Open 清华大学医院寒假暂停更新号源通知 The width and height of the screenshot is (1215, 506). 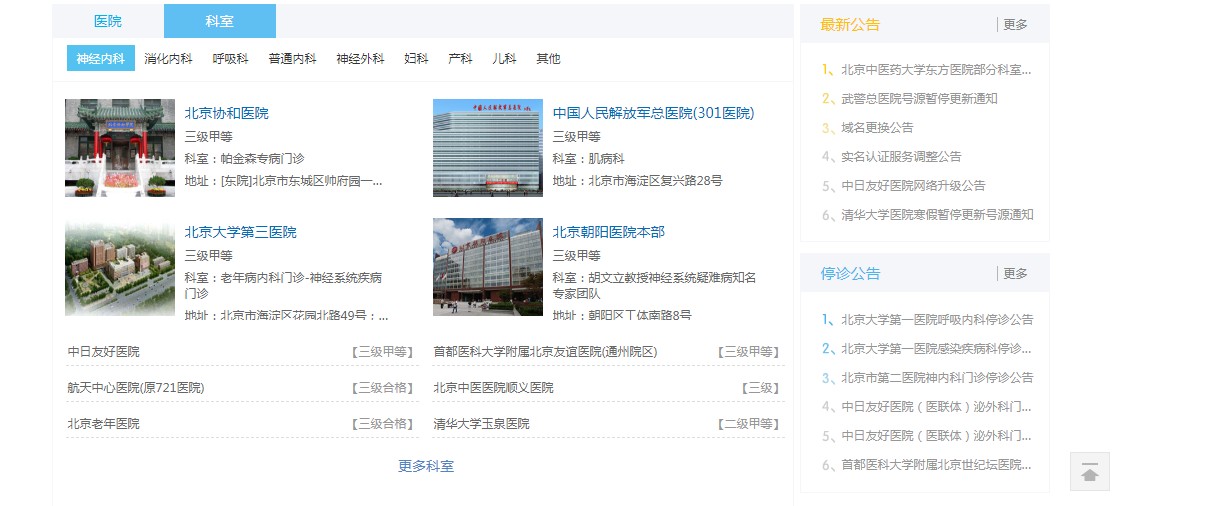(x=937, y=215)
